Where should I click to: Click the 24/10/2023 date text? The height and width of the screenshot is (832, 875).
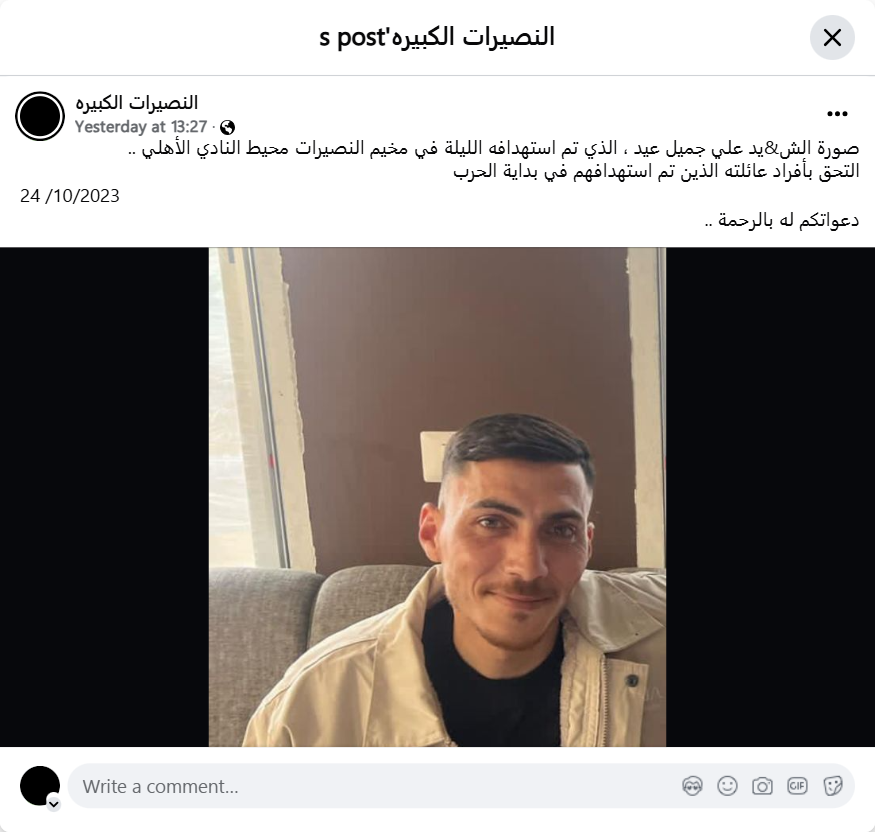70,196
